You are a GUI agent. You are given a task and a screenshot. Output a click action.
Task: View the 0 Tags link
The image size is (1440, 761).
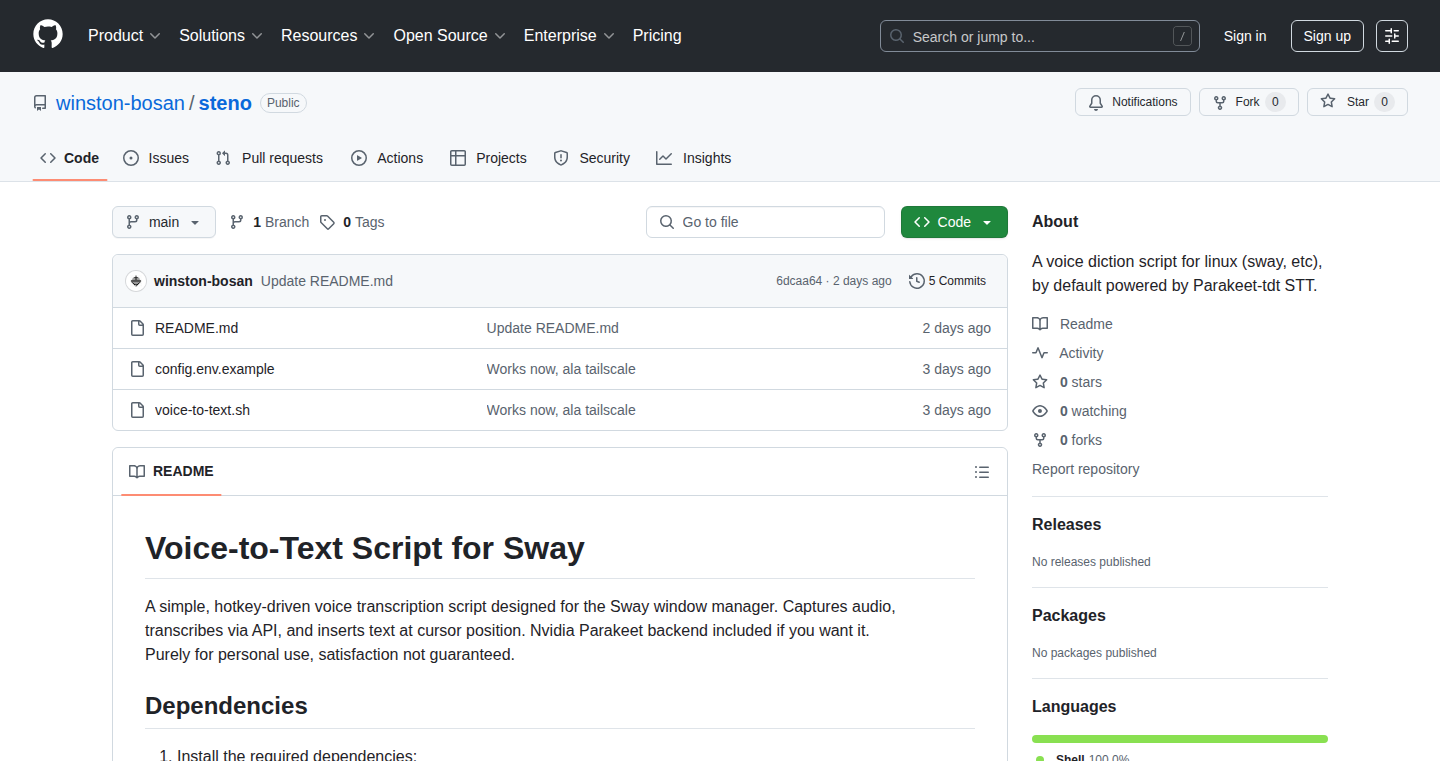pos(352,222)
